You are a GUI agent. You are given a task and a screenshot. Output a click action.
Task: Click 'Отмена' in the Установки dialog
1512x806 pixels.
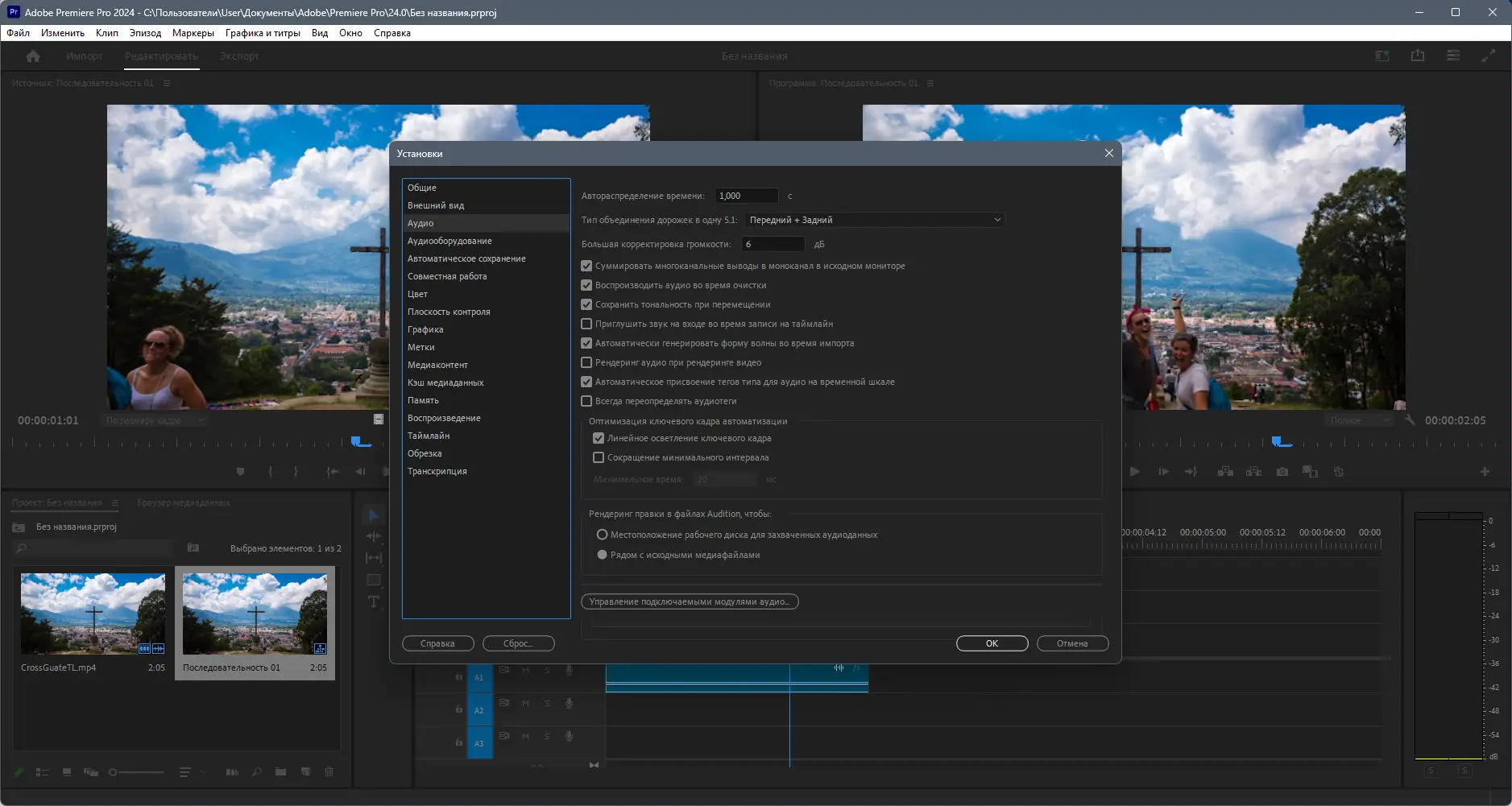click(1072, 643)
